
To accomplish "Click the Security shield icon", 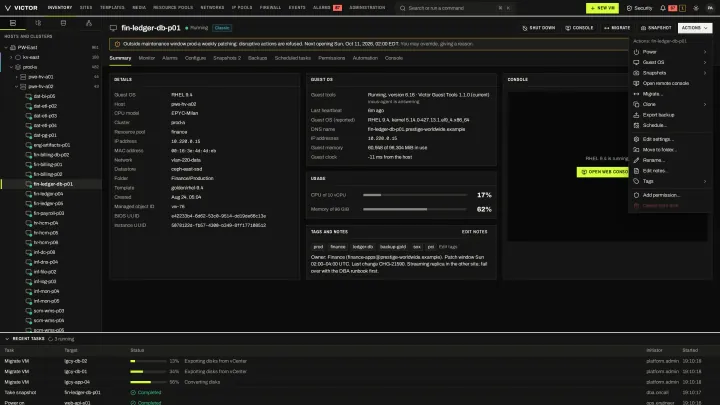I will (629, 8).
